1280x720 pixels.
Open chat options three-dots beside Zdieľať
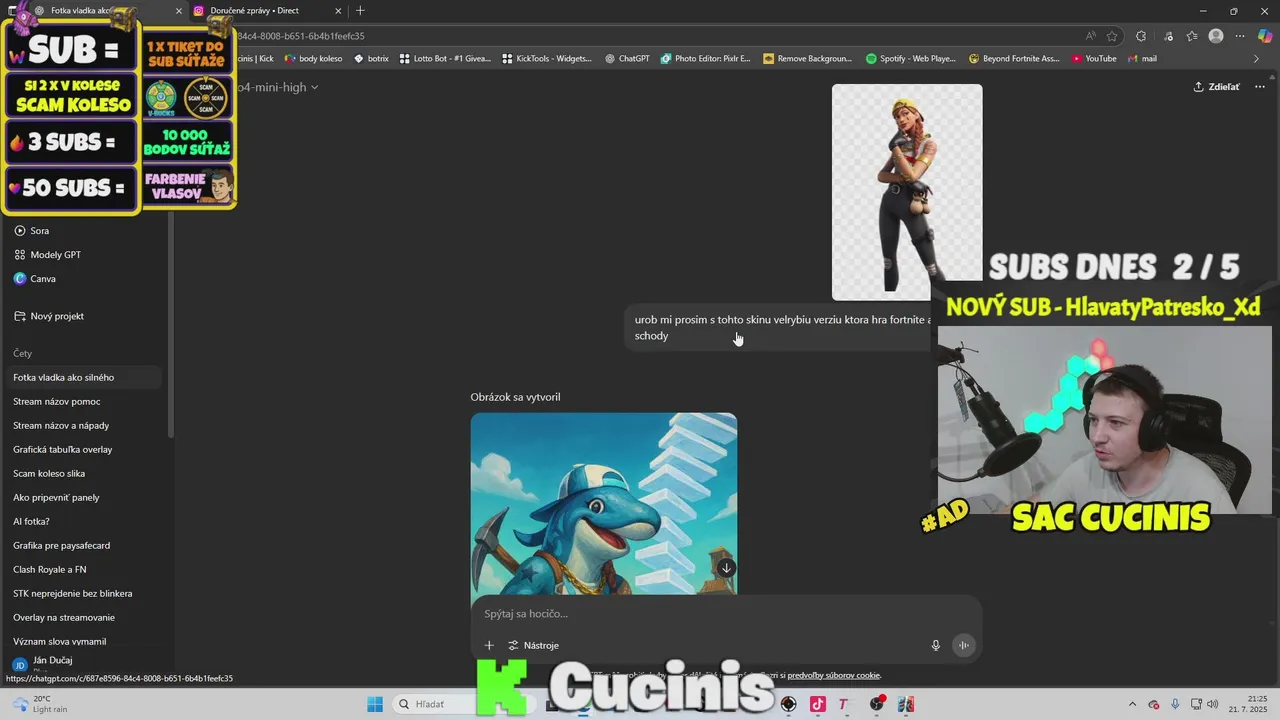[x=1260, y=87]
